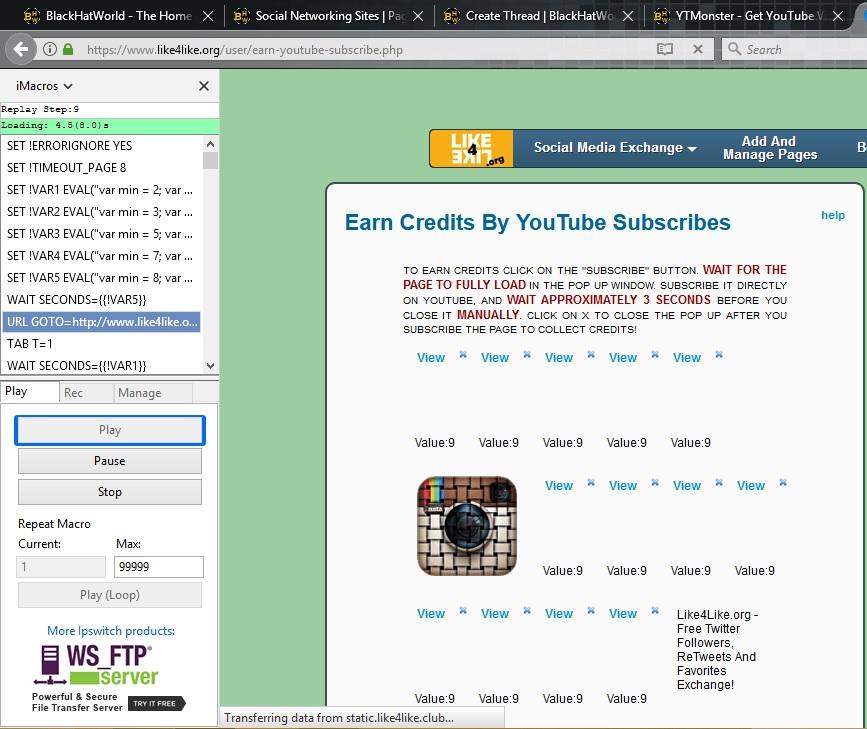Switch to BlackHatWorld - The Home tab
Viewport: 867px width, 729px height.
coord(119,16)
